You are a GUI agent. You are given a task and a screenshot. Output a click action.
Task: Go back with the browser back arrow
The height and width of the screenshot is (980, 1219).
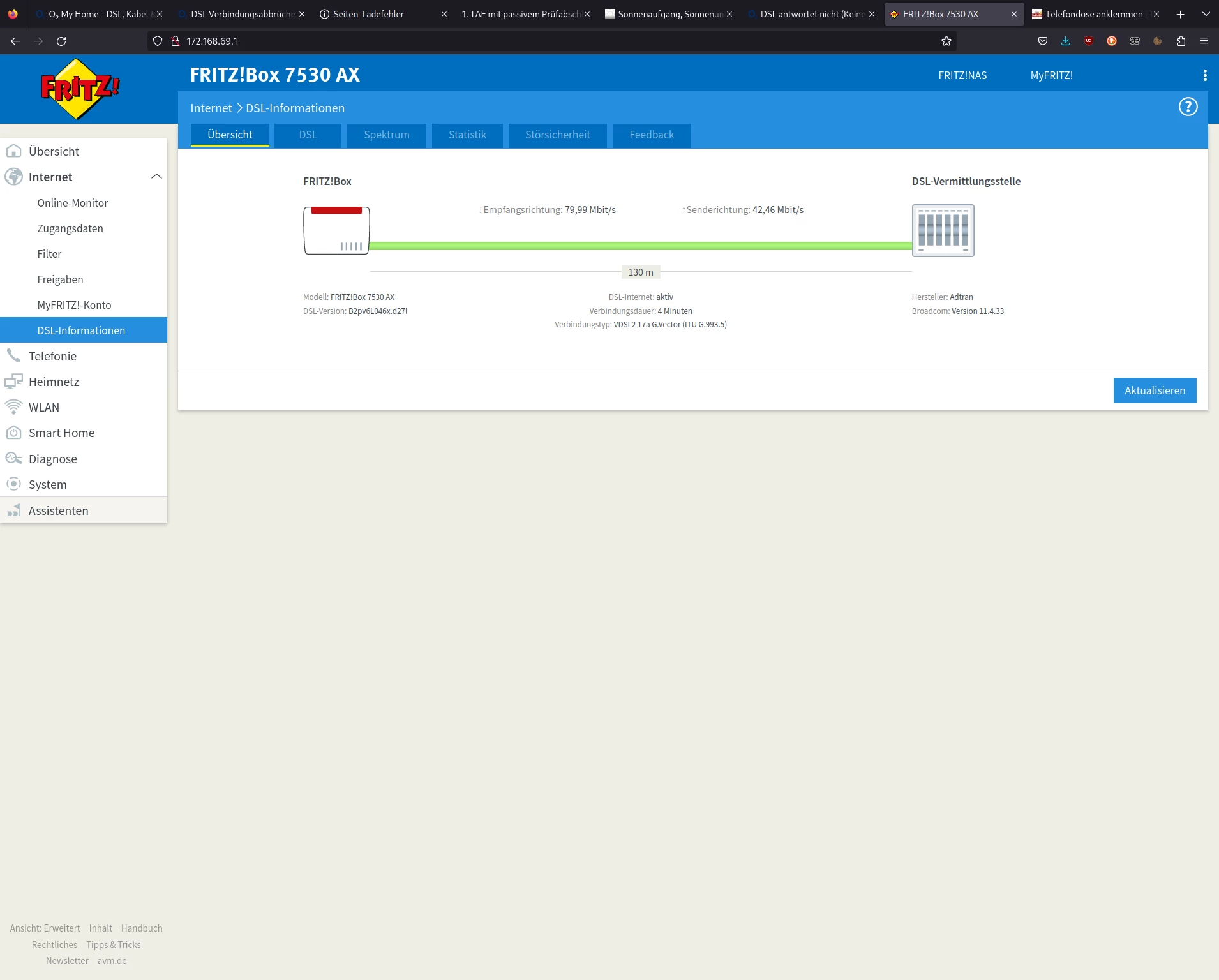pyautogui.click(x=15, y=41)
